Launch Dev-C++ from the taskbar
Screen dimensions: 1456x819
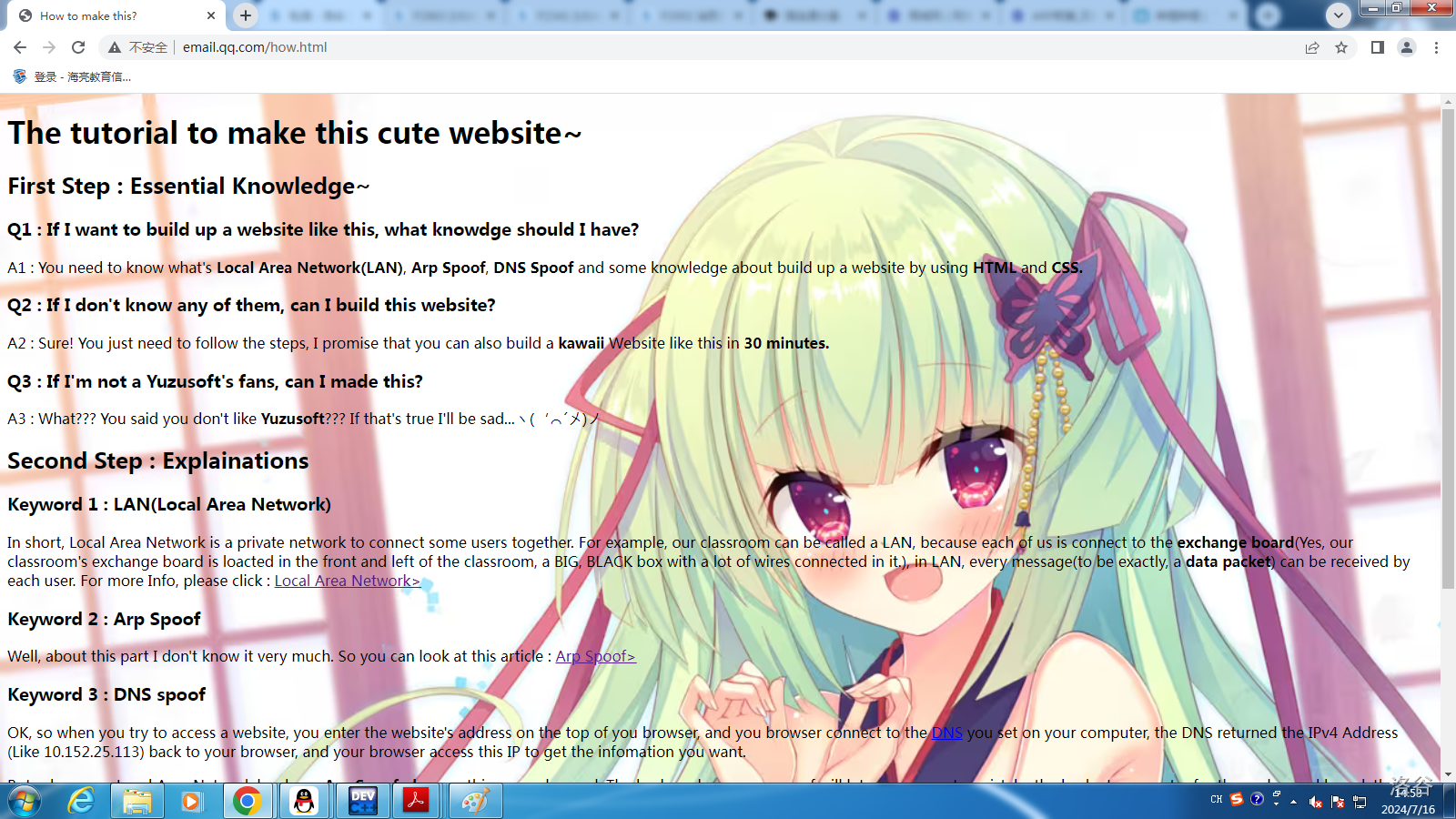coord(362,802)
